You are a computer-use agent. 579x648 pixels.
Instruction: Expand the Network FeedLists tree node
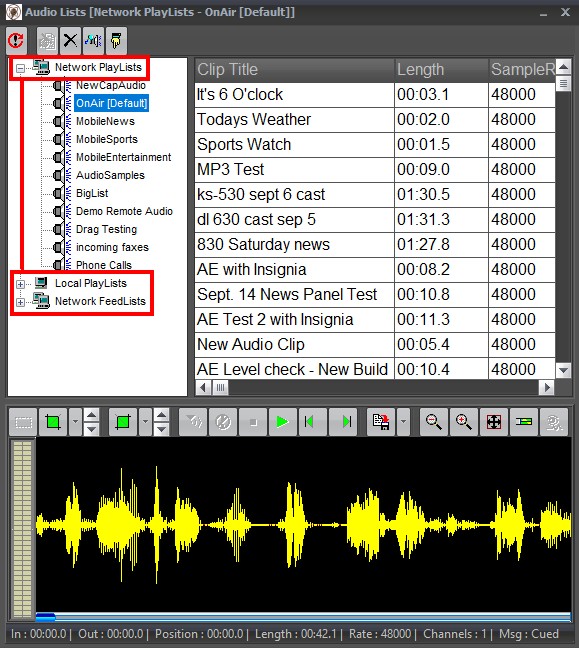click(20, 303)
